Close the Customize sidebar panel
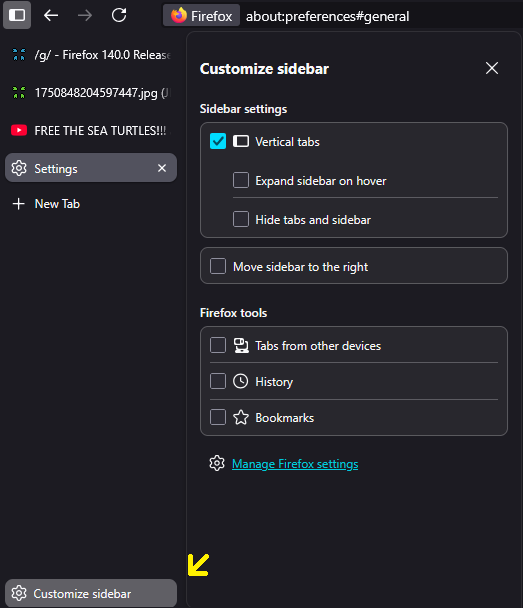 pos(492,68)
